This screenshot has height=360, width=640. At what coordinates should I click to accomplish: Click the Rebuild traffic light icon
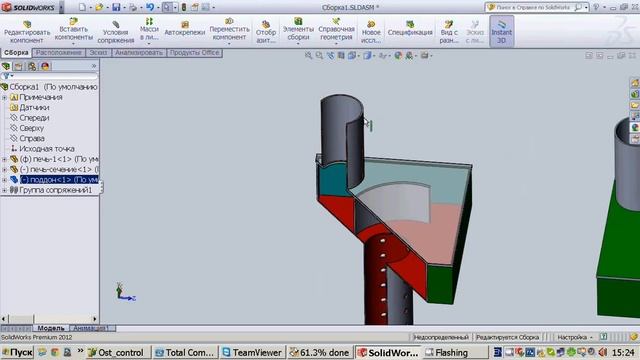tap(184, 7)
